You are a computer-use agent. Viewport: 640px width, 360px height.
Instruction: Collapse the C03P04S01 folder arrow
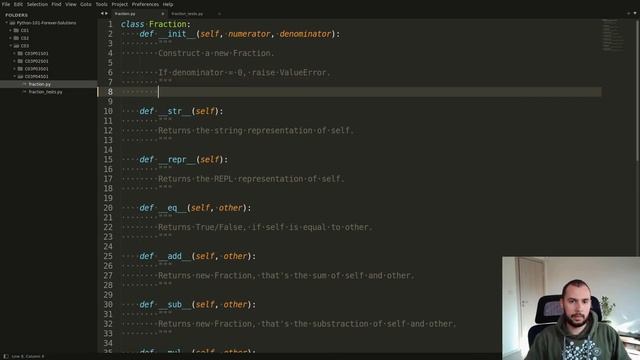tap(14, 76)
